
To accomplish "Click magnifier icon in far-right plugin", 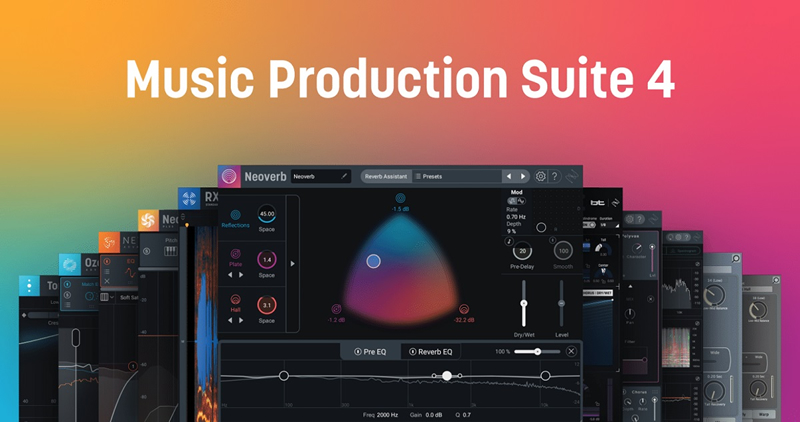I will coord(776,280).
